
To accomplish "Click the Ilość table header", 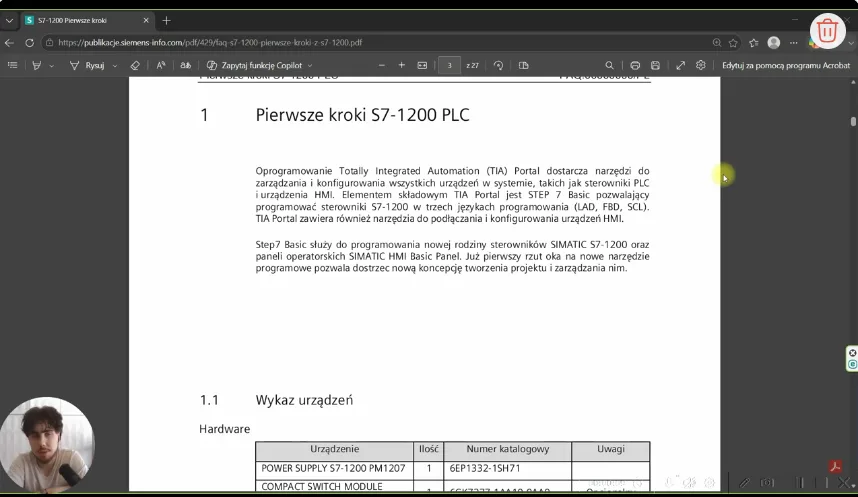I will click(x=428, y=449).
